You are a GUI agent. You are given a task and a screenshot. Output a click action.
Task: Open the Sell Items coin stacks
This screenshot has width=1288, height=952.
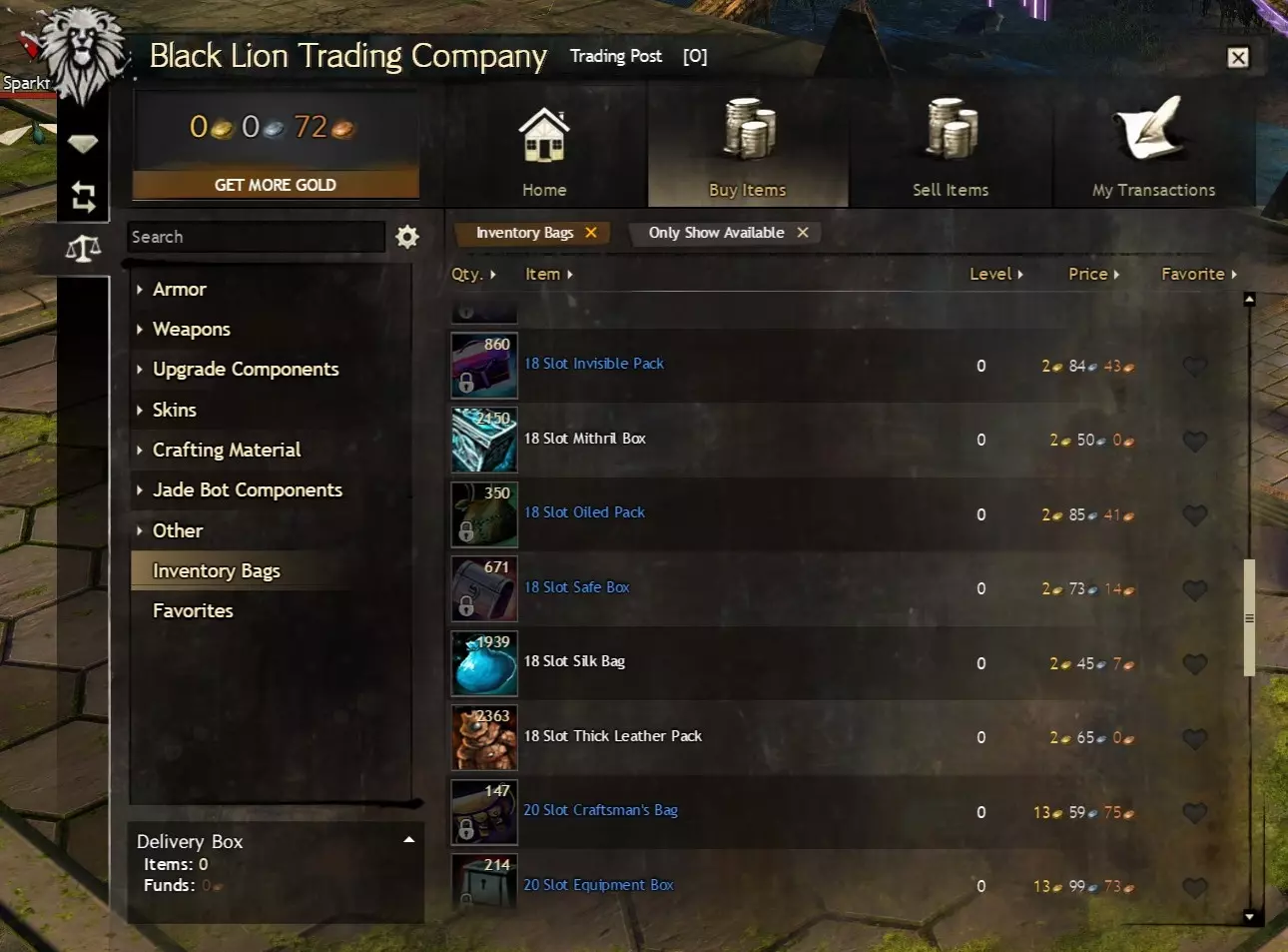[951, 130]
